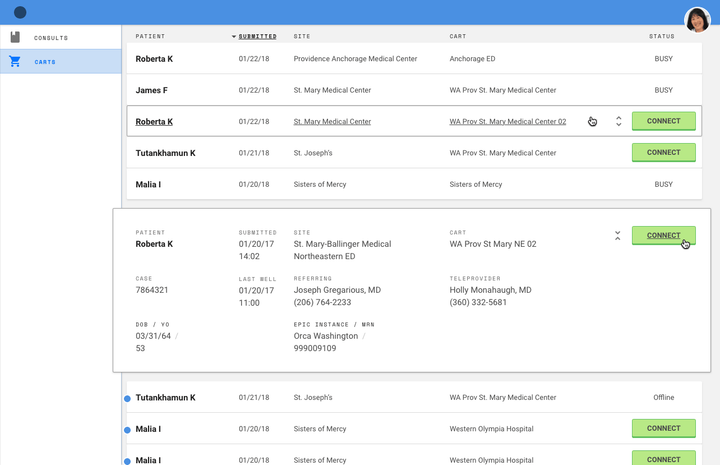The height and width of the screenshot is (465, 720).
Task: Click MRN value 999009109
Action: [315, 348]
